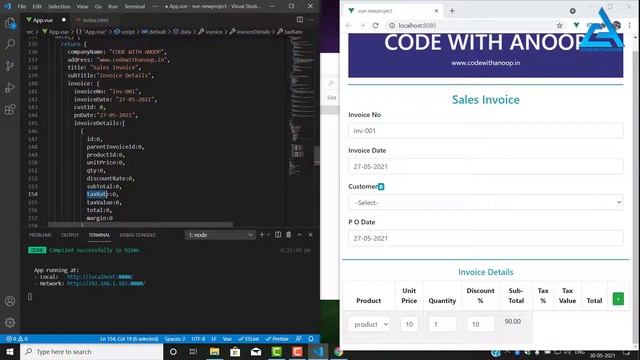This screenshot has width=640, height=360.
Task: Bookmark this page with star icon
Action: (560, 25)
